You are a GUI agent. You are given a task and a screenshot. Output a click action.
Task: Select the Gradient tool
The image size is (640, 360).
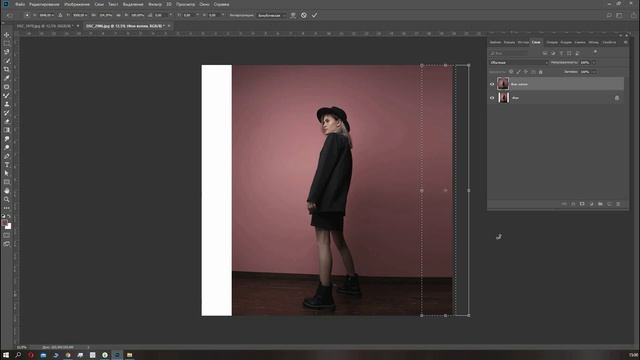coord(7,130)
